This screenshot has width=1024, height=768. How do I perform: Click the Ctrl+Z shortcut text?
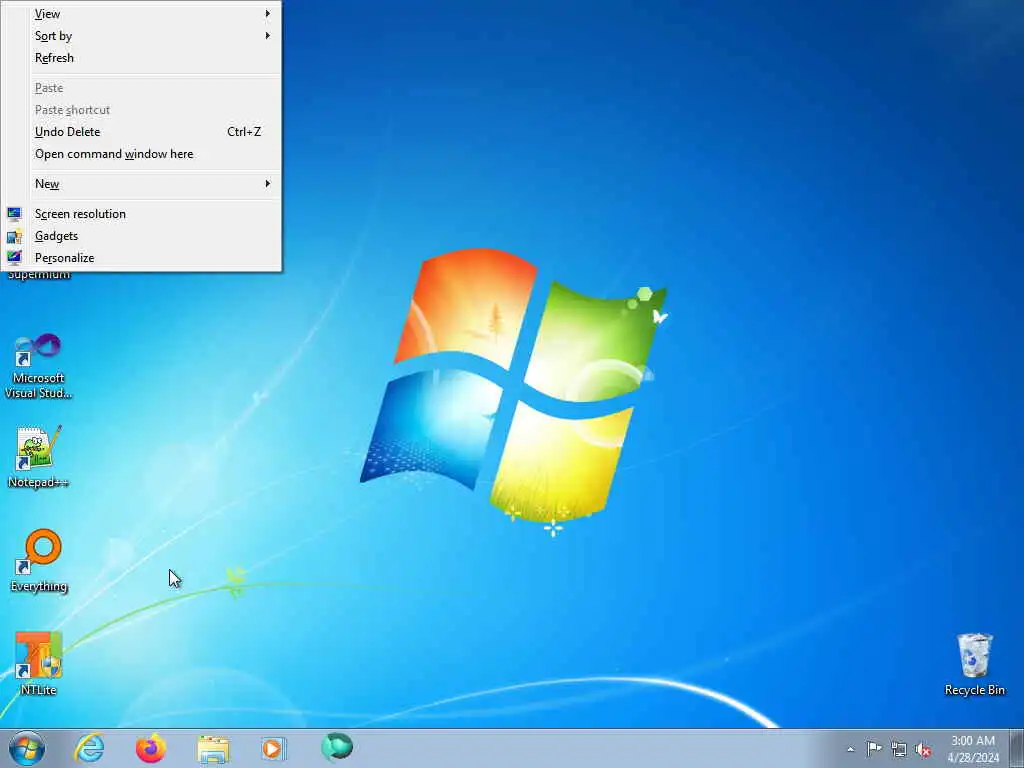coord(244,132)
